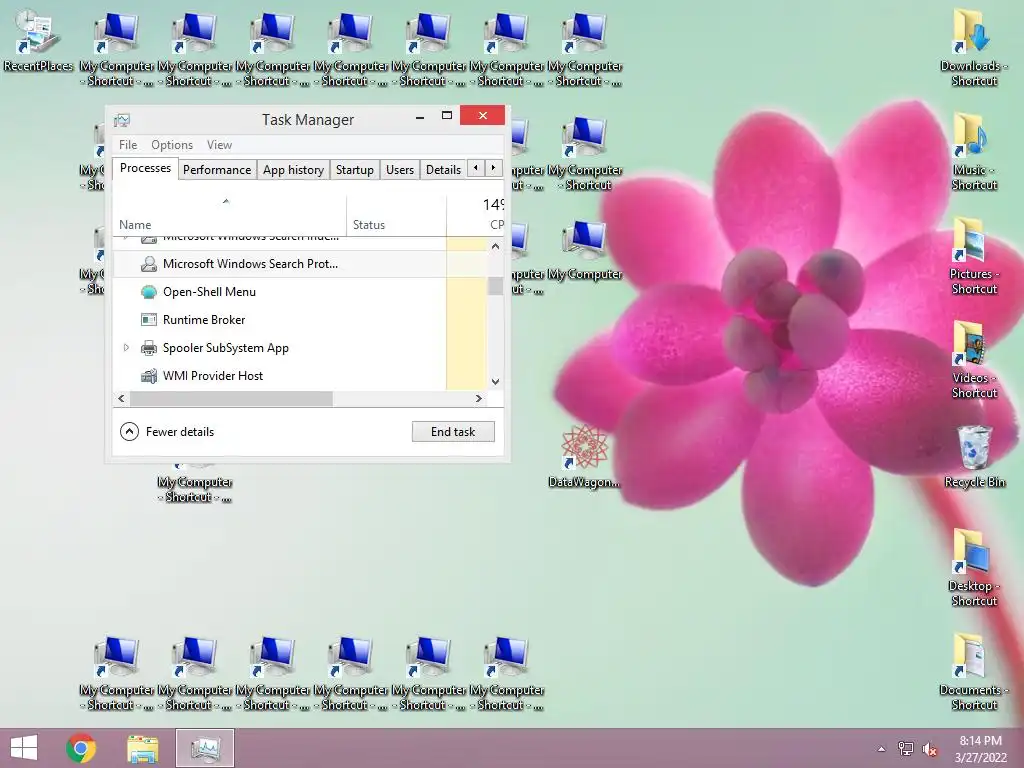Select the Processes tab

[145, 168]
